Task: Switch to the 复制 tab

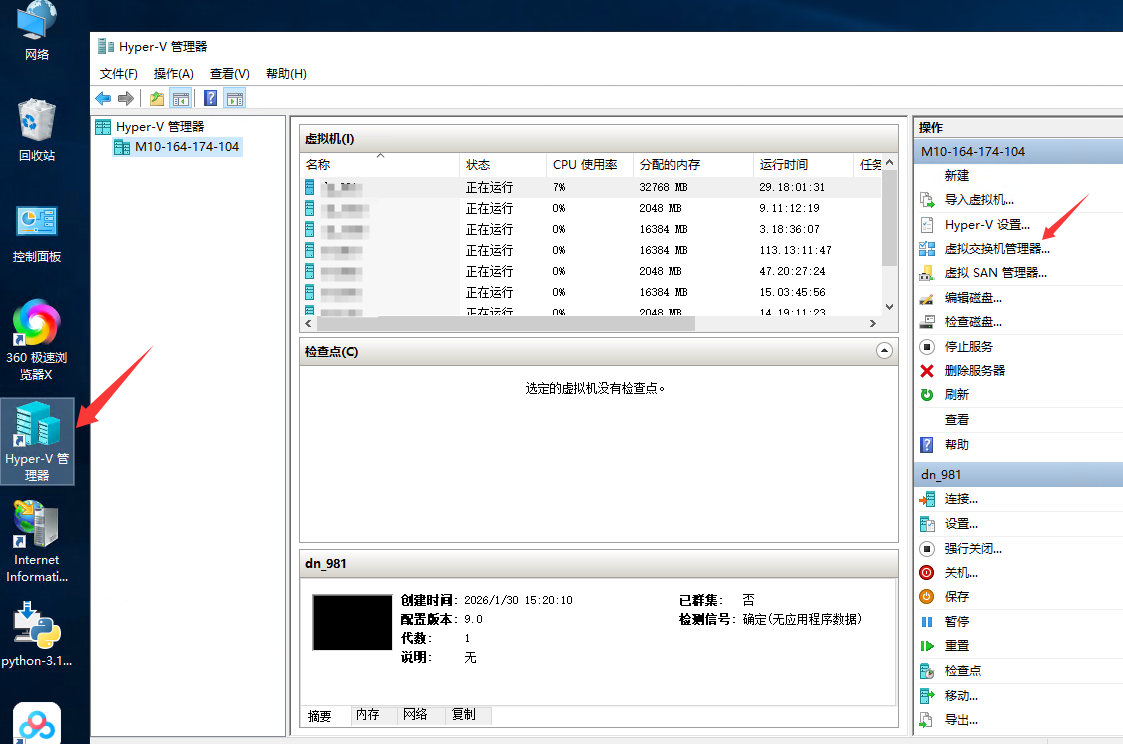Action: pos(466,715)
